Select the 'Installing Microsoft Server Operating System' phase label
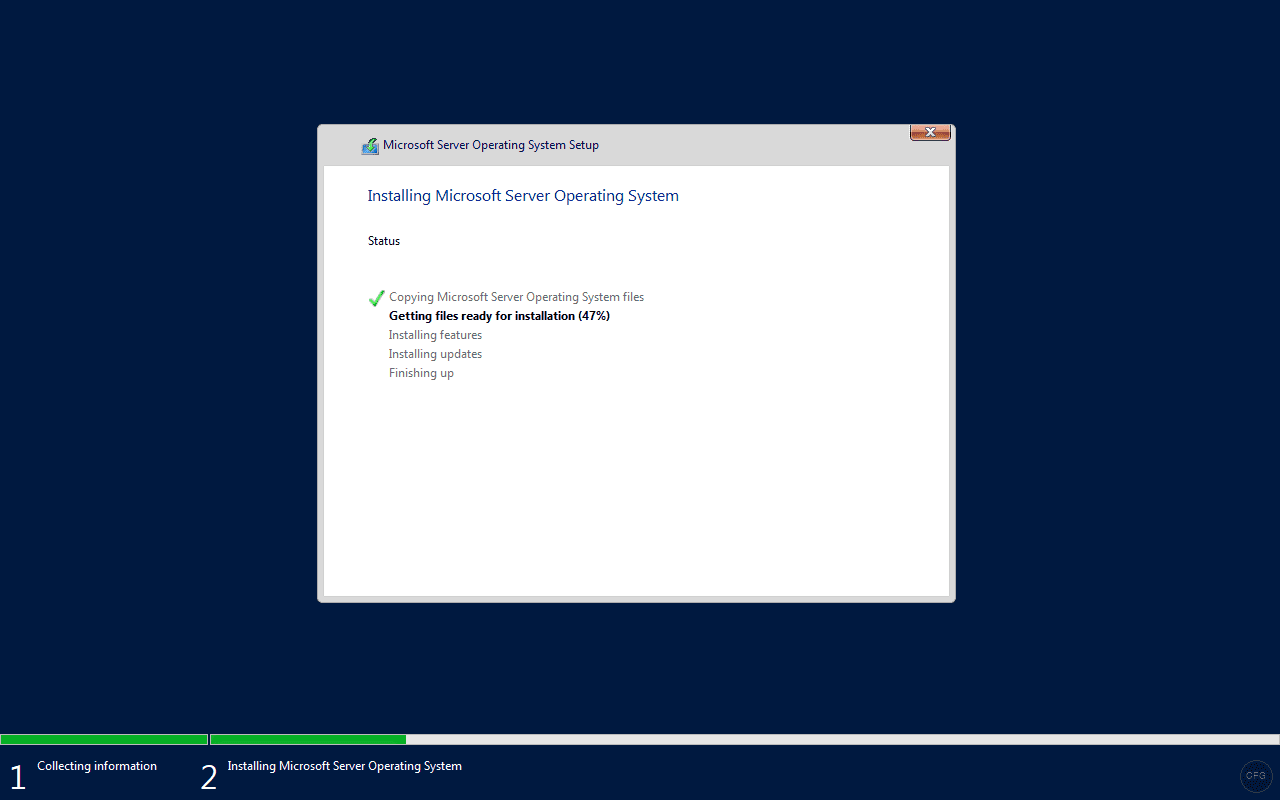The height and width of the screenshot is (800, 1280). tap(344, 766)
